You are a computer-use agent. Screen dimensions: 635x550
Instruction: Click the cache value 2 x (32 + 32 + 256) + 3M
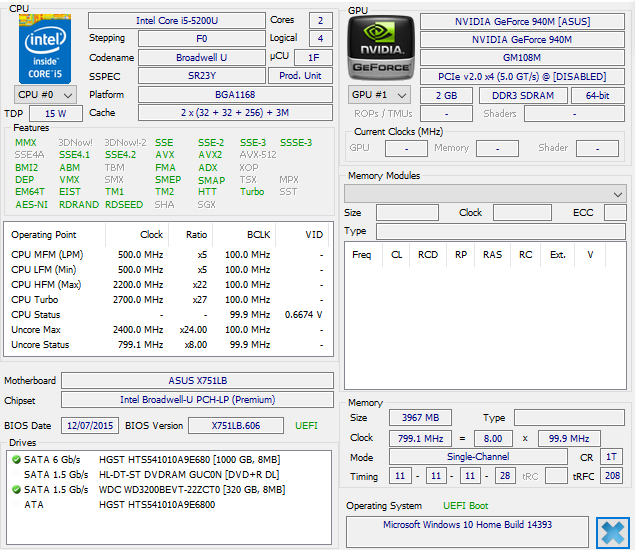(235, 113)
